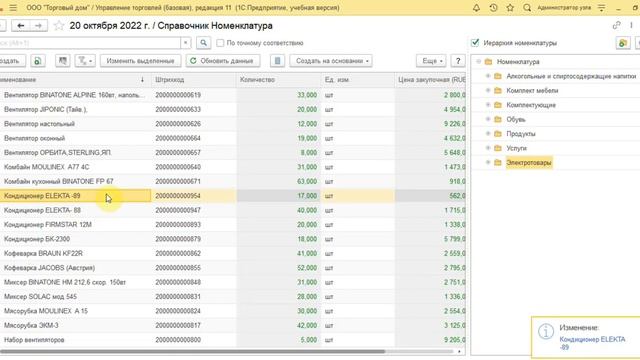Expand Электротовары folder
Viewport: 640px width, 360px height.
[x=488, y=162]
